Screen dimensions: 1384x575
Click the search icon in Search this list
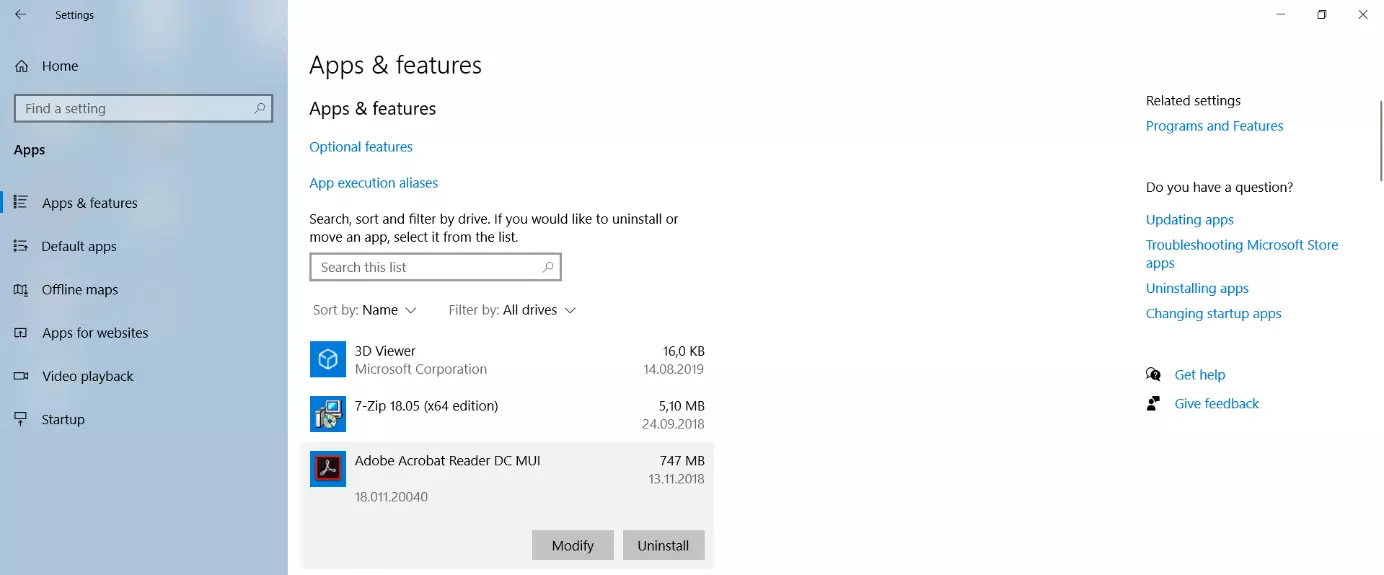click(548, 267)
